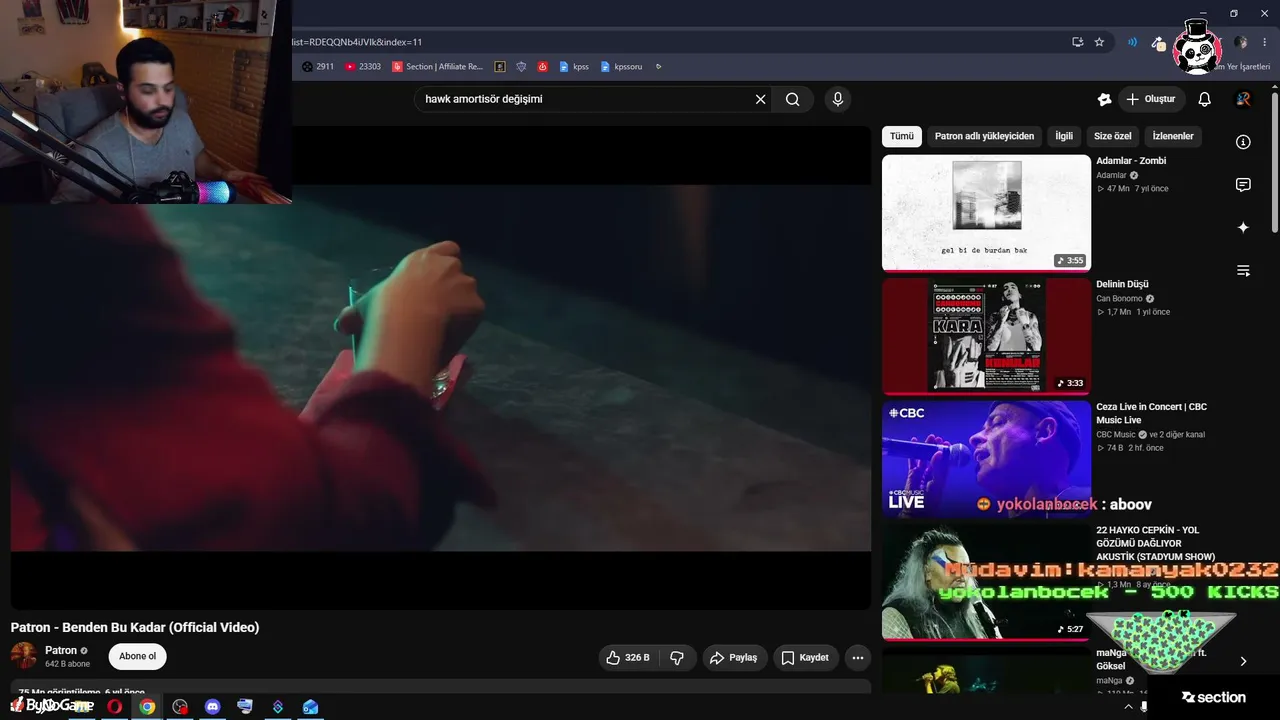The image size is (1280, 720).
Task: Bookmark this page with the star icon
Action: coord(1099,42)
